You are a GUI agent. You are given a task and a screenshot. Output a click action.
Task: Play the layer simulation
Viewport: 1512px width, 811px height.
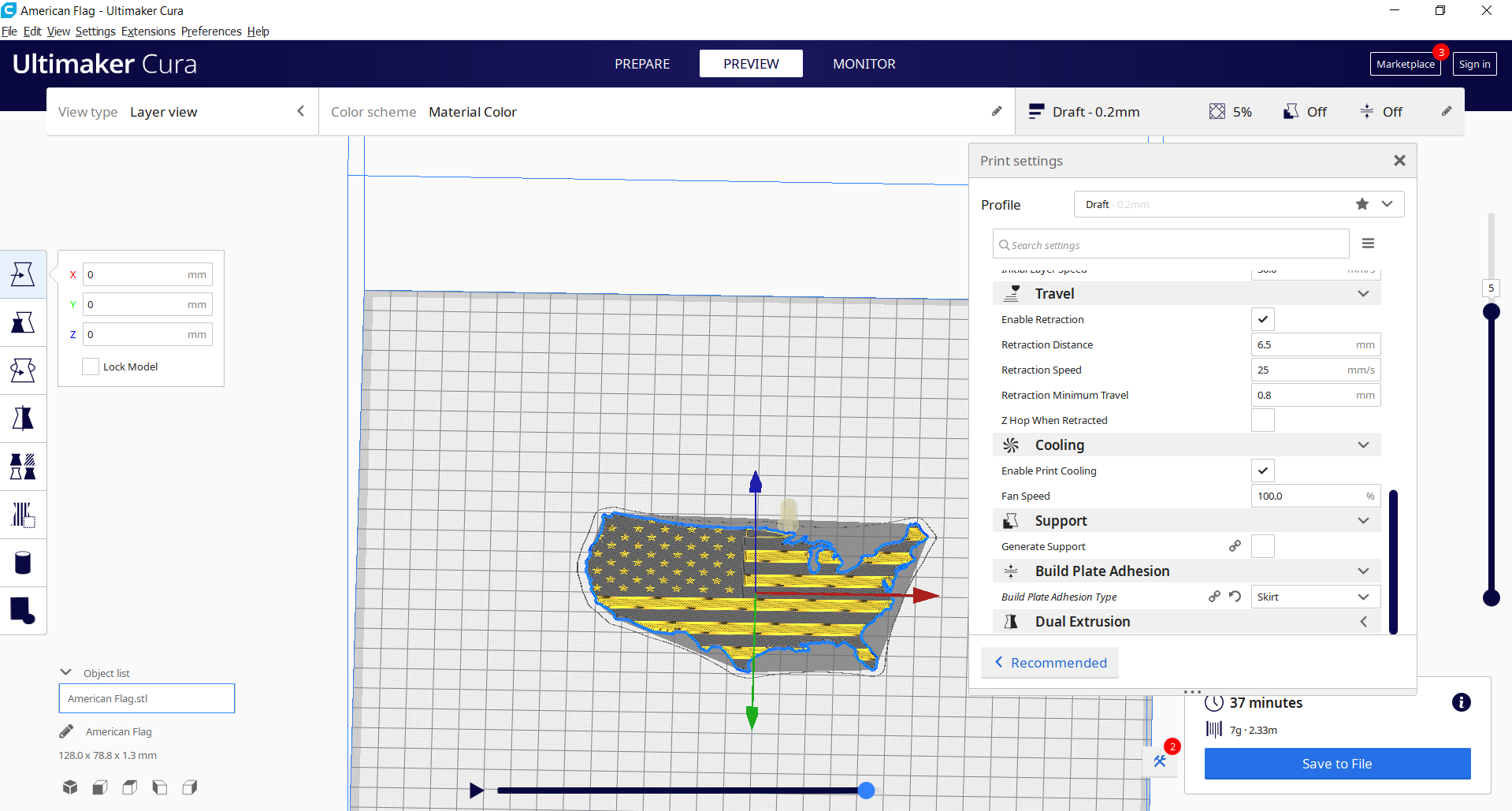(x=476, y=790)
